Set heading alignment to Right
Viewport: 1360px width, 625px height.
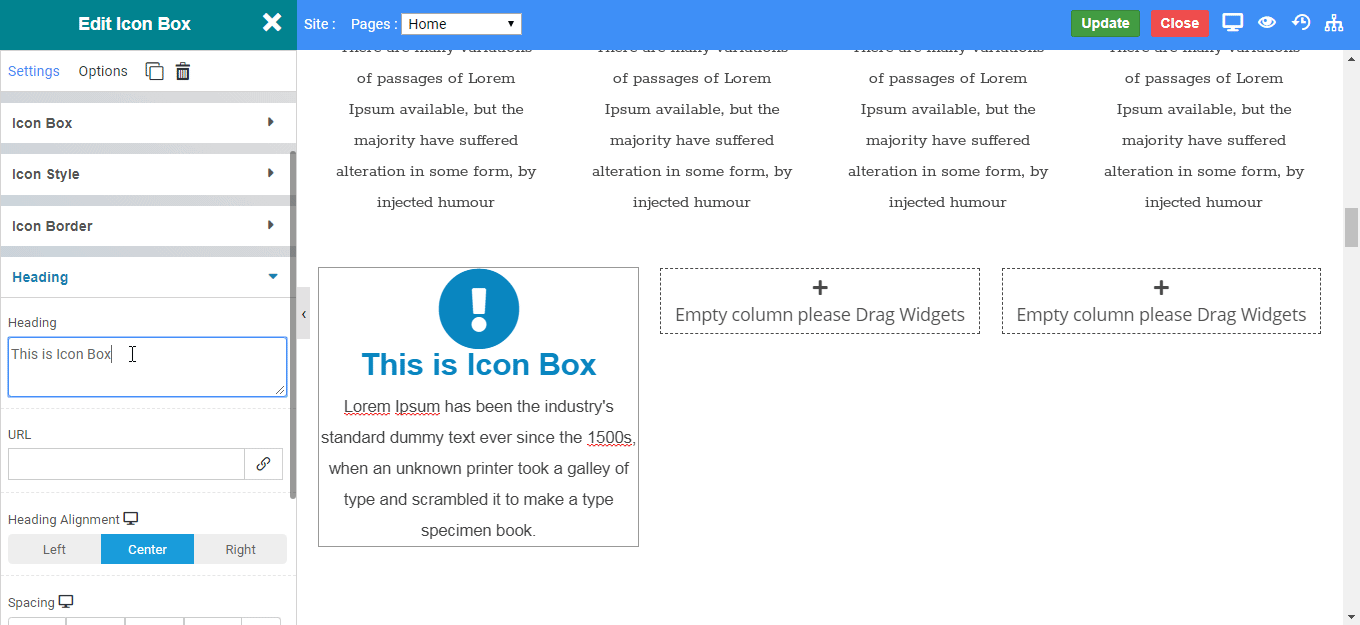(240, 549)
